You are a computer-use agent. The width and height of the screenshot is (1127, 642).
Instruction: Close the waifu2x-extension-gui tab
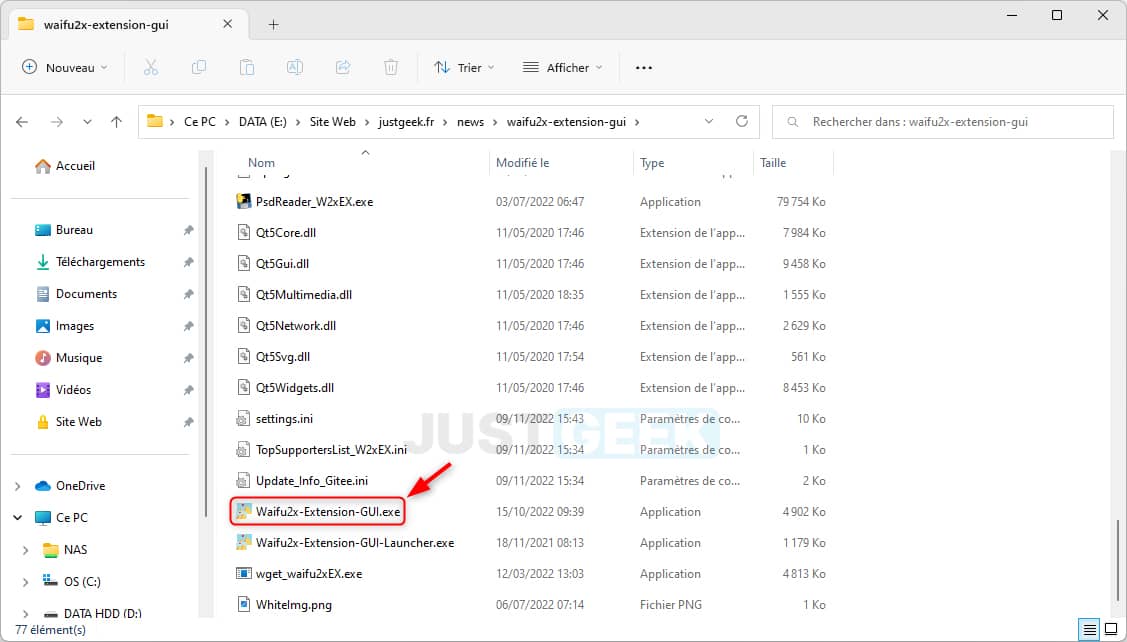point(227,24)
